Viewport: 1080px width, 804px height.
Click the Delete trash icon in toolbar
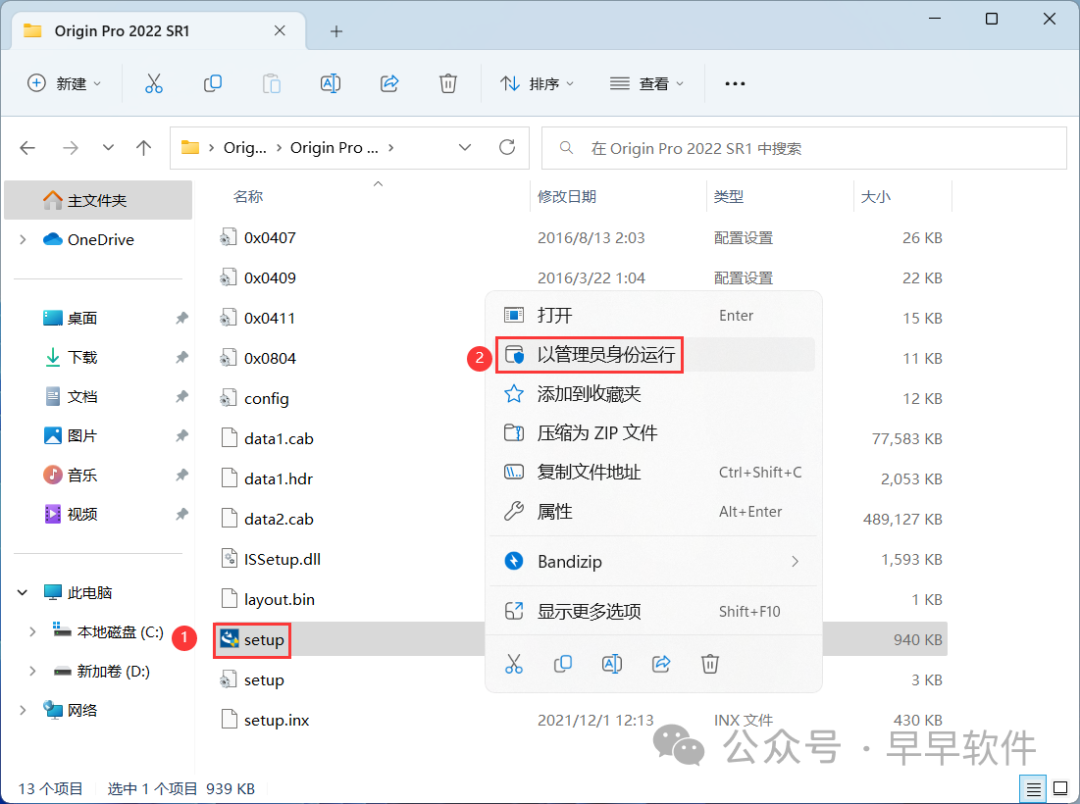tap(448, 84)
